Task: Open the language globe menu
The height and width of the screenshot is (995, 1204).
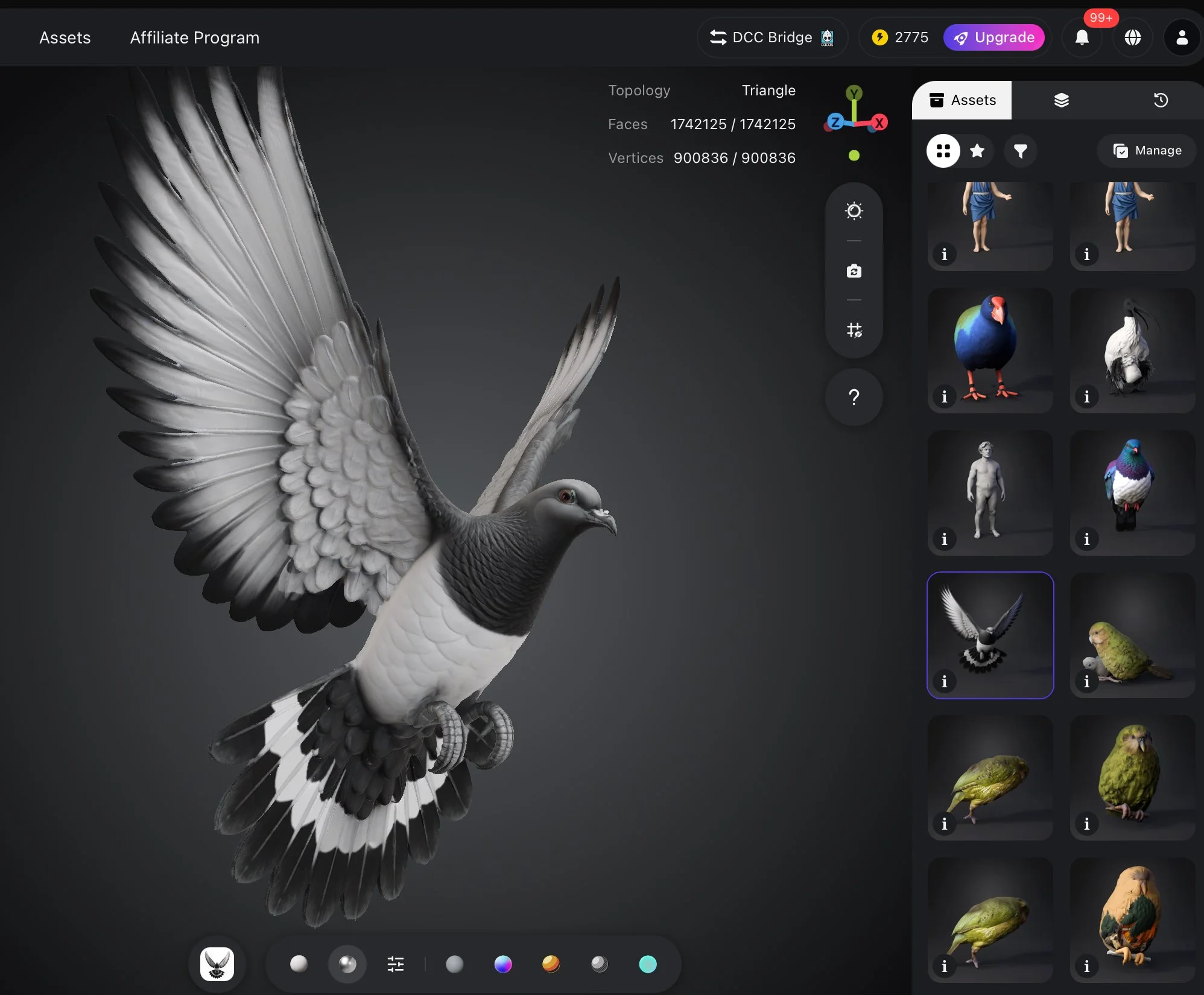Action: tap(1133, 37)
